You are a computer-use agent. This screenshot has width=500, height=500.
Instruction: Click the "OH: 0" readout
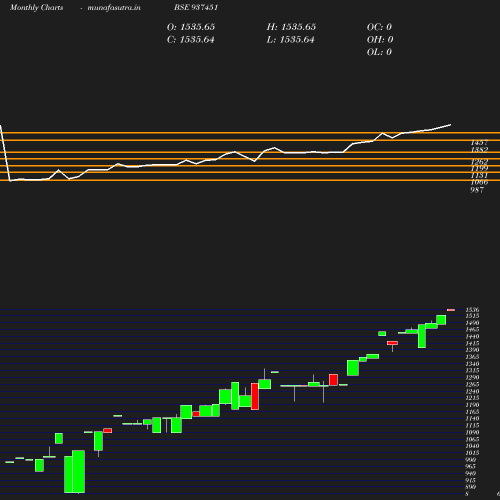[x=380, y=40]
